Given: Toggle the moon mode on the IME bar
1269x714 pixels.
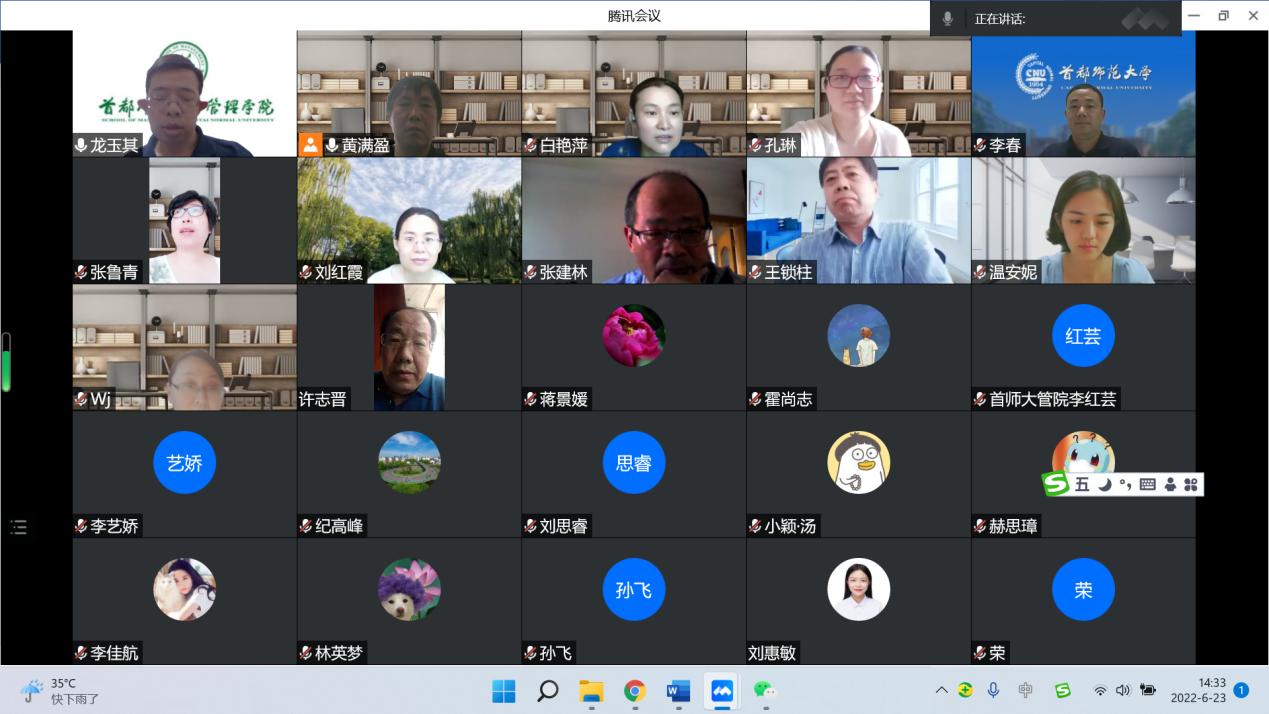Looking at the screenshot, I should coord(1104,484).
